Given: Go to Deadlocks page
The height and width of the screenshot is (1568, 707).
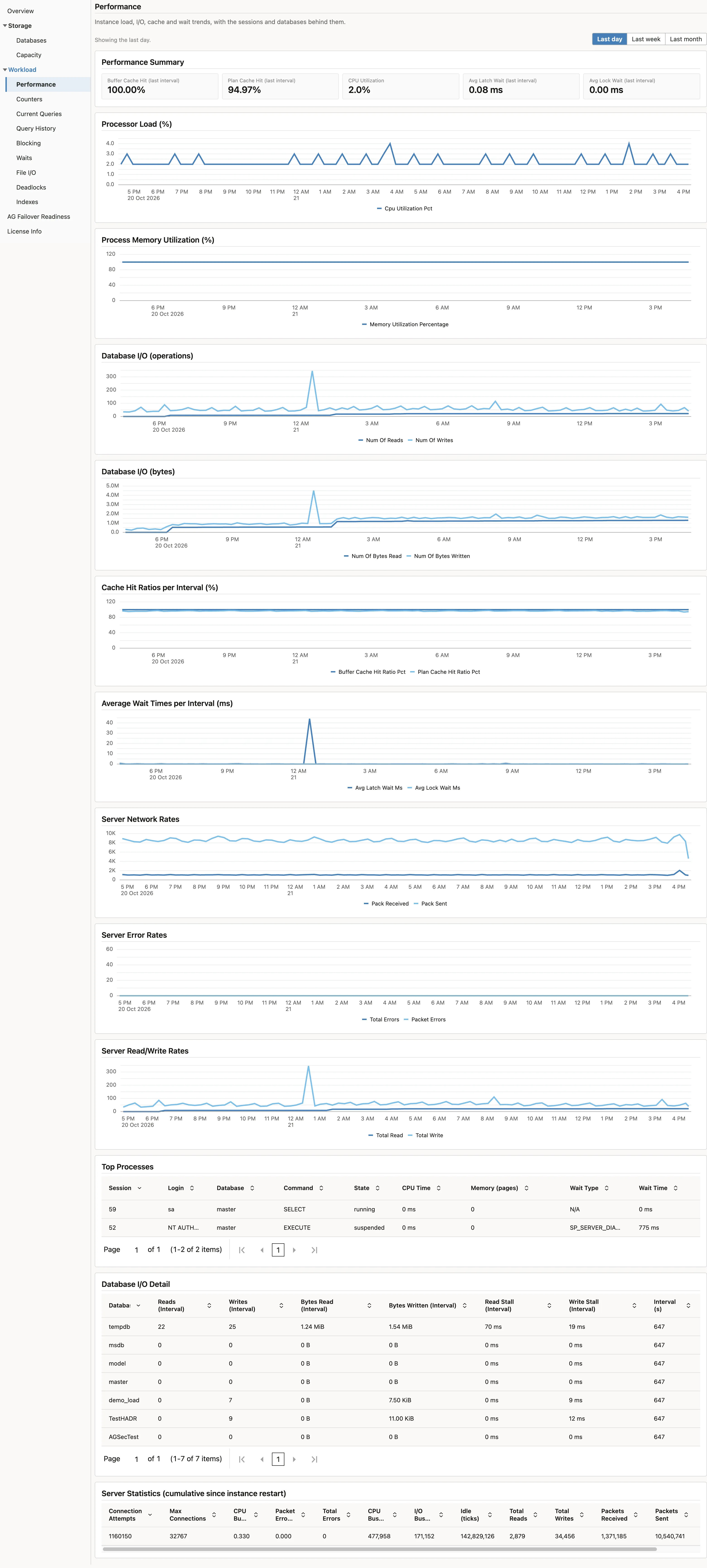Looking at the screenshot, I should point(31,187).
